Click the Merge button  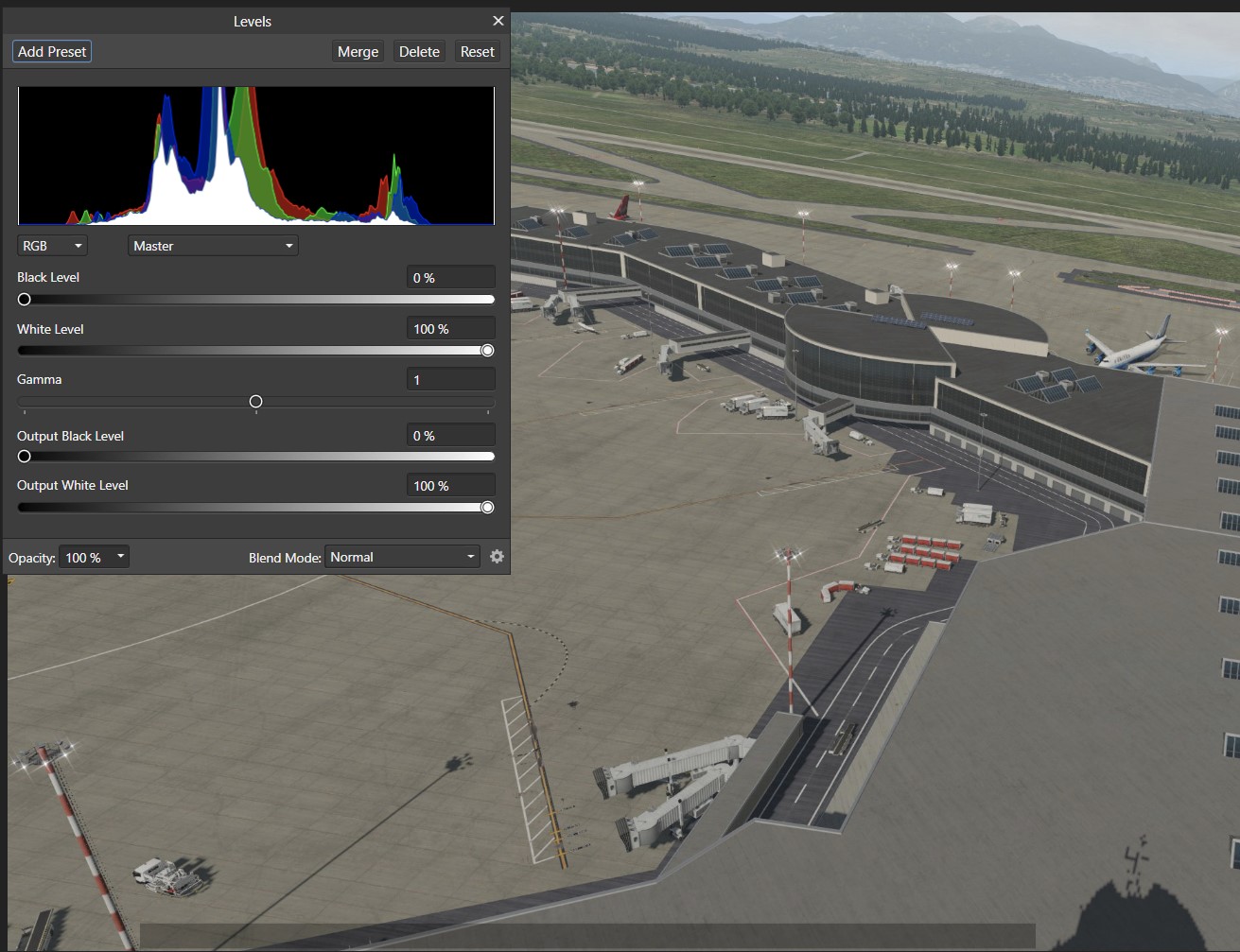pyautogui.click(x=358, y=52)
